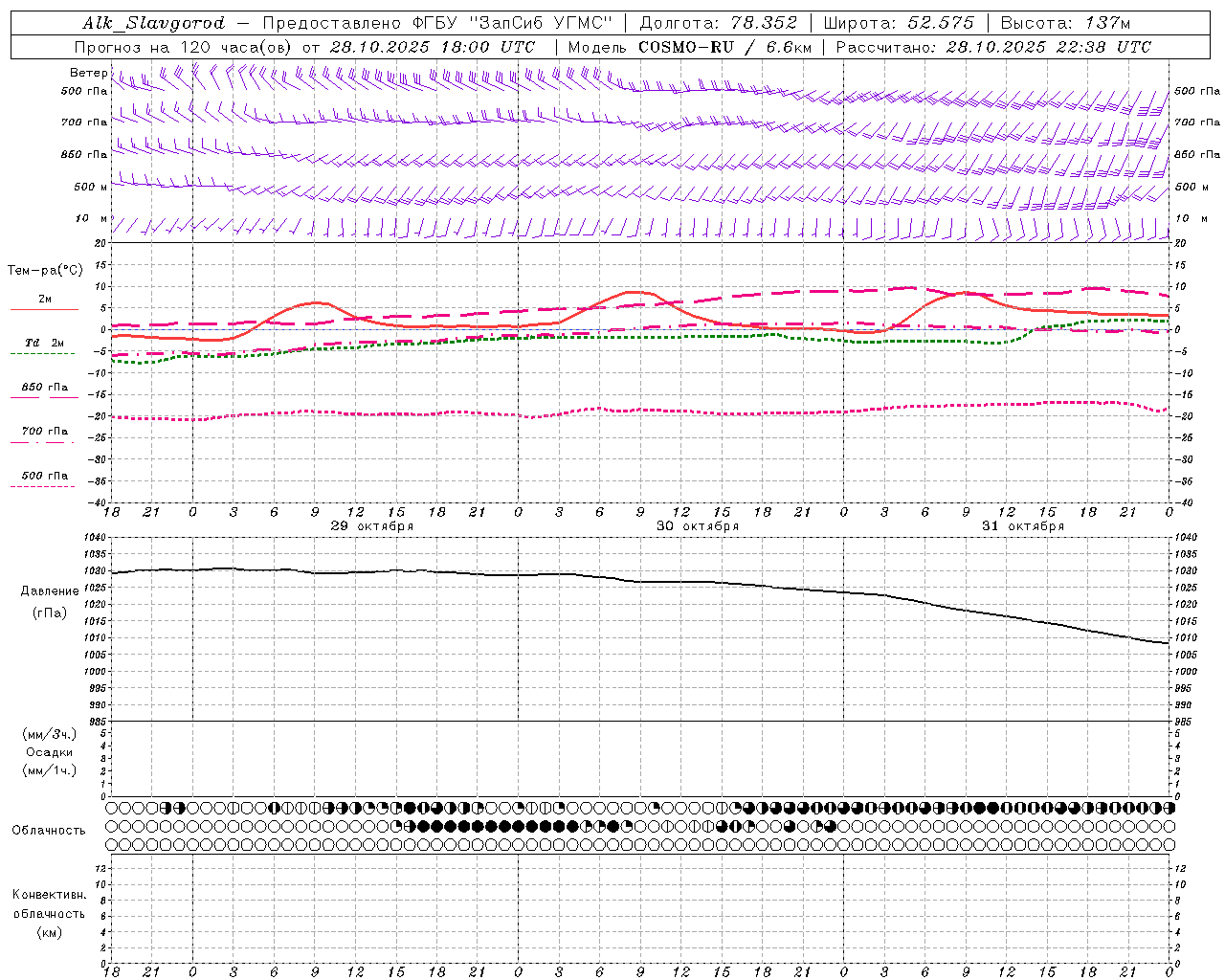Viewport: 1225px width, 980px height.
Task: Click the date label 30 октября
Action: tap(698, 526)
